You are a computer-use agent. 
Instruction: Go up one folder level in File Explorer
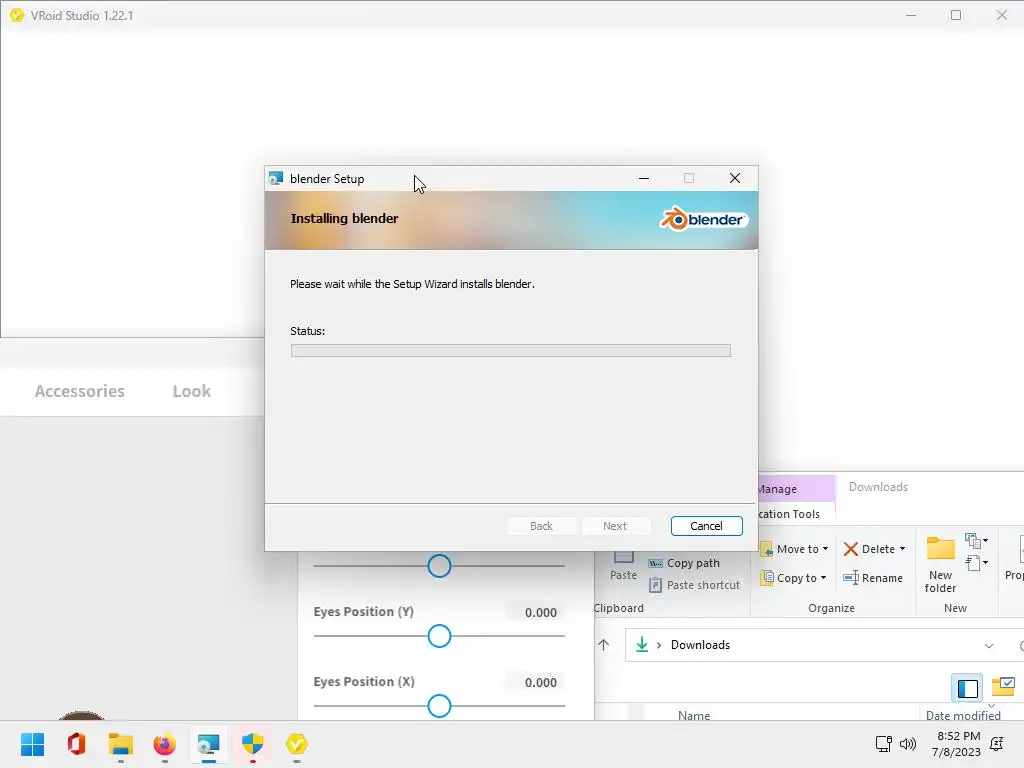coord(603,645)
